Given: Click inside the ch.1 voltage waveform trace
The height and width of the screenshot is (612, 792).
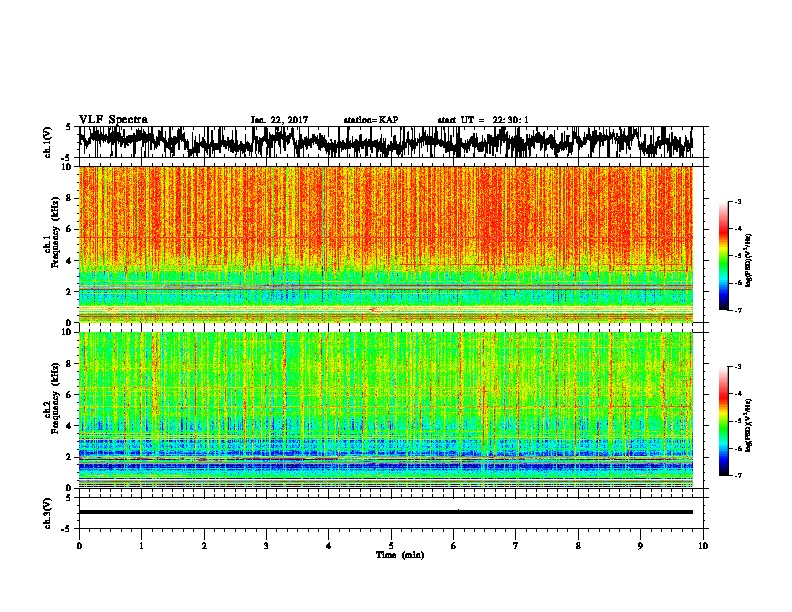Looking at the screenshot, I should tap(386, 142).
